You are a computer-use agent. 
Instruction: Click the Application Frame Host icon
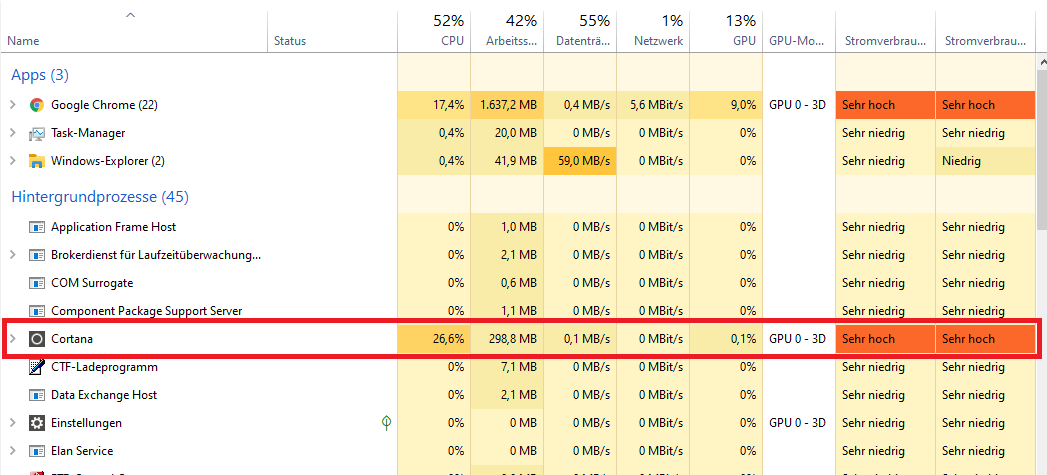37,227
